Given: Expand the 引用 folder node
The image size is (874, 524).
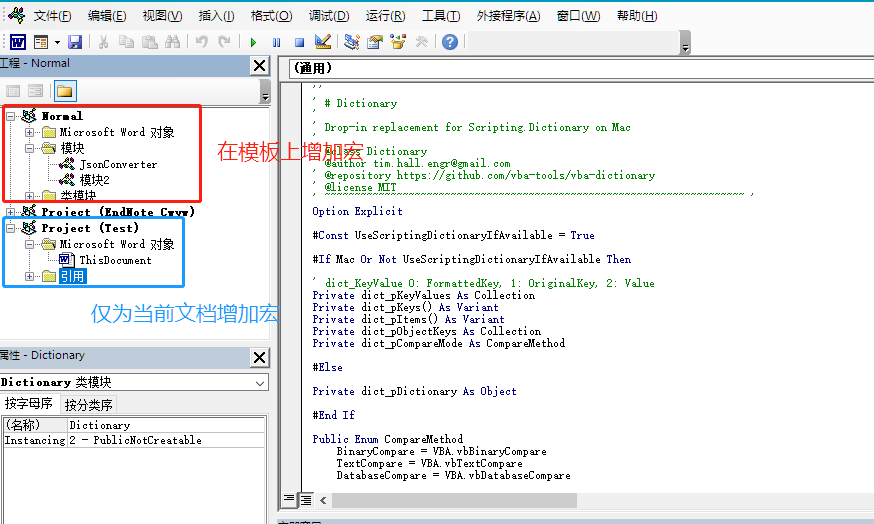Looking at the screenshot, I should click(x=29, y=276).
